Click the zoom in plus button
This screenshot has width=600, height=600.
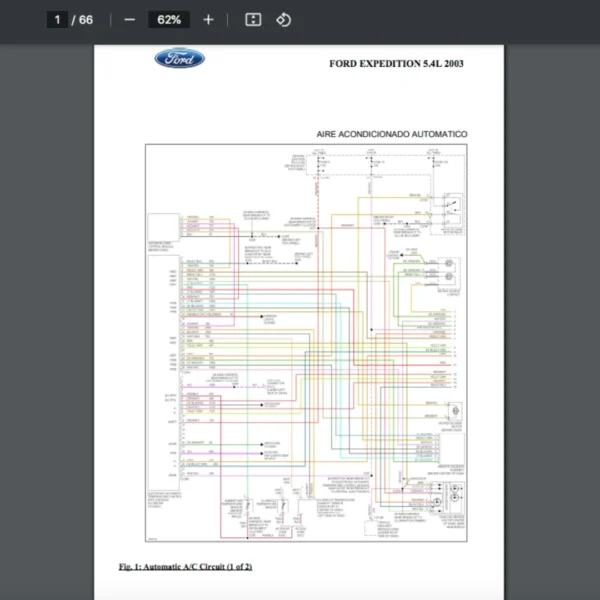[208, 20]
